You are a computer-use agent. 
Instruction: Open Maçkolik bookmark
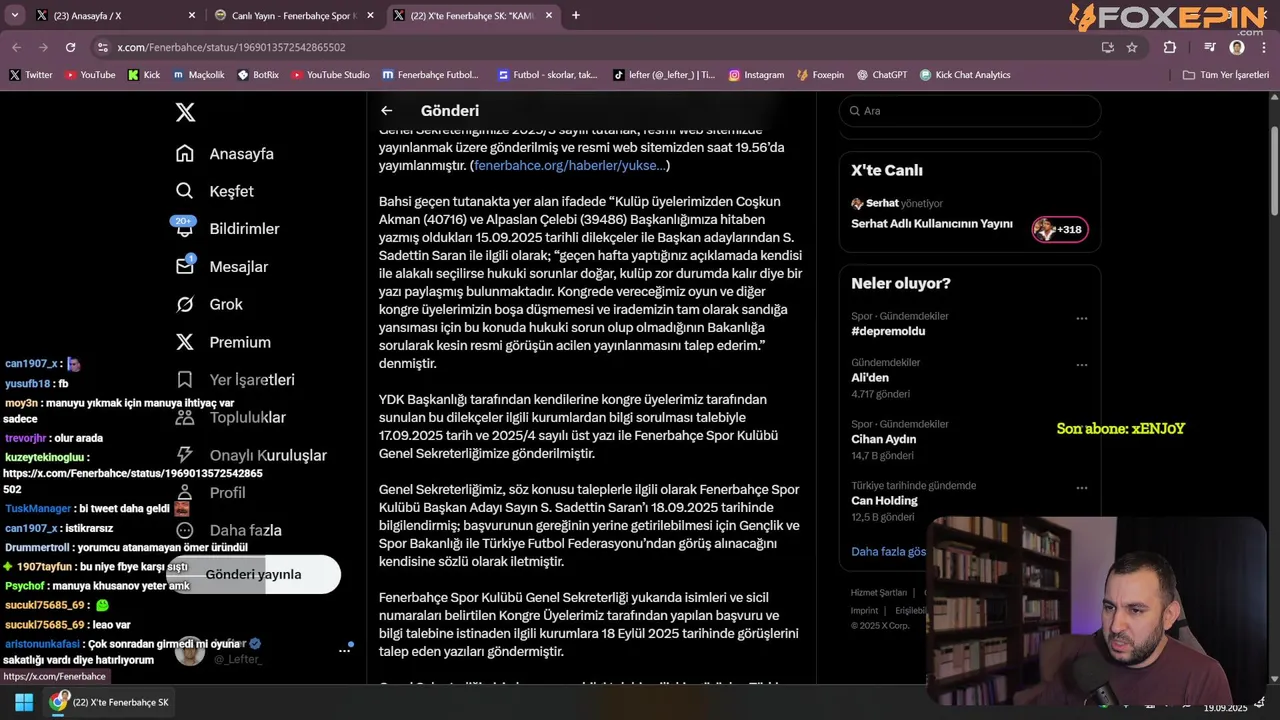pyautogui.click(x=199, y=75)
